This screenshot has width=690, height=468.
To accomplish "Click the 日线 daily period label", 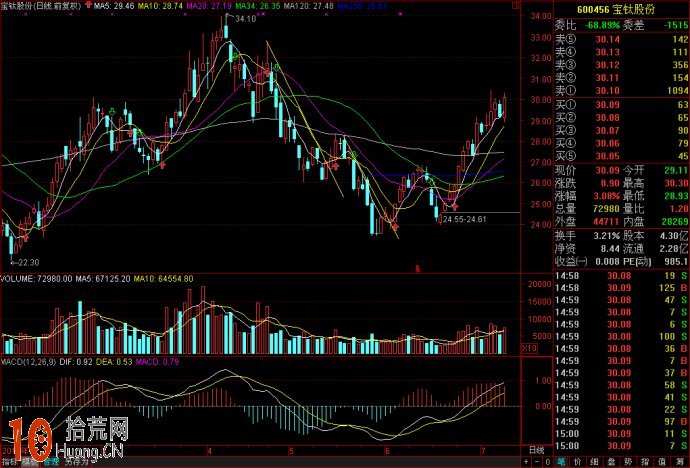I will (536, 450).
